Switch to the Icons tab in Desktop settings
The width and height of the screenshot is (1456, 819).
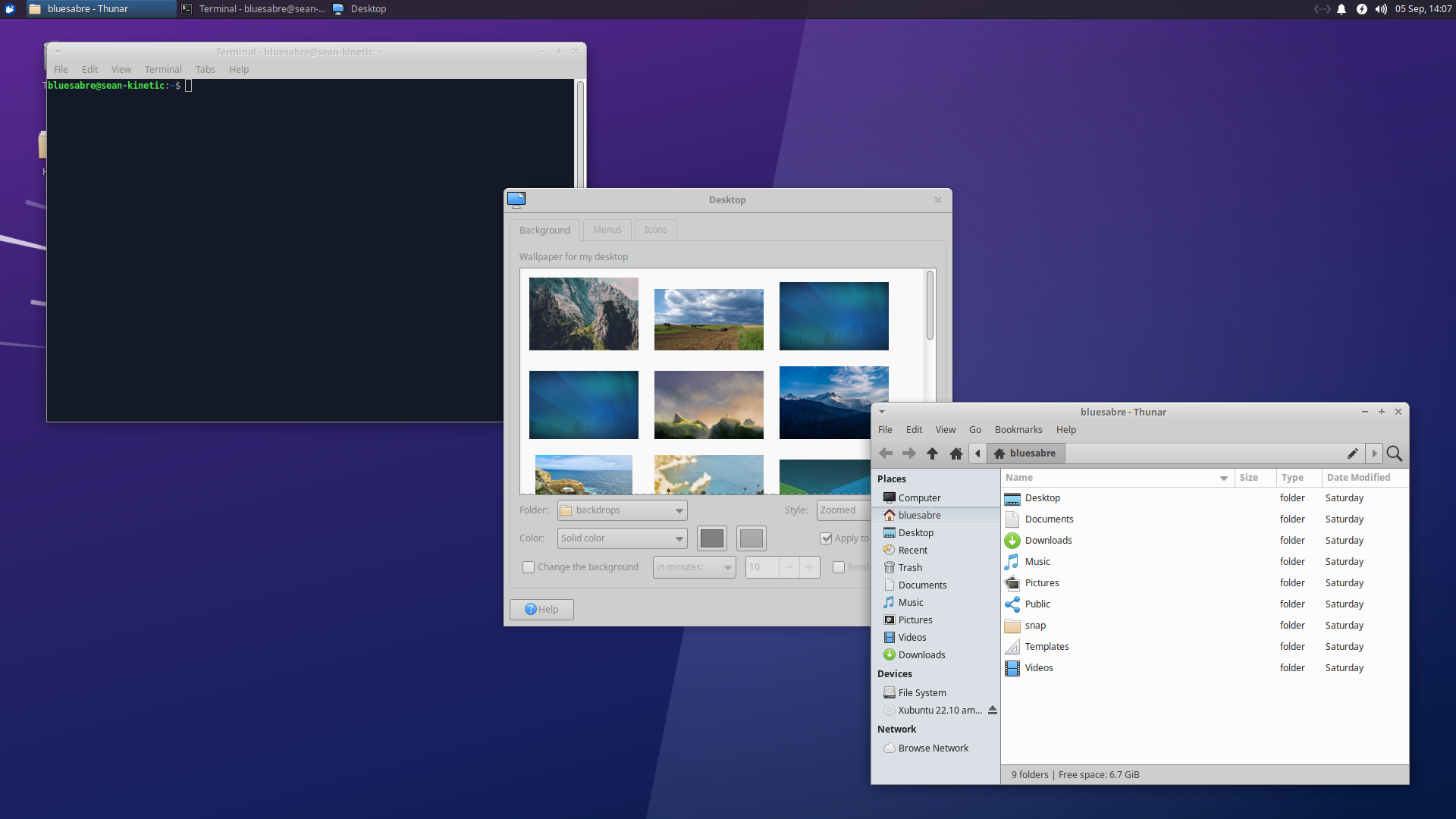(655, 229)
